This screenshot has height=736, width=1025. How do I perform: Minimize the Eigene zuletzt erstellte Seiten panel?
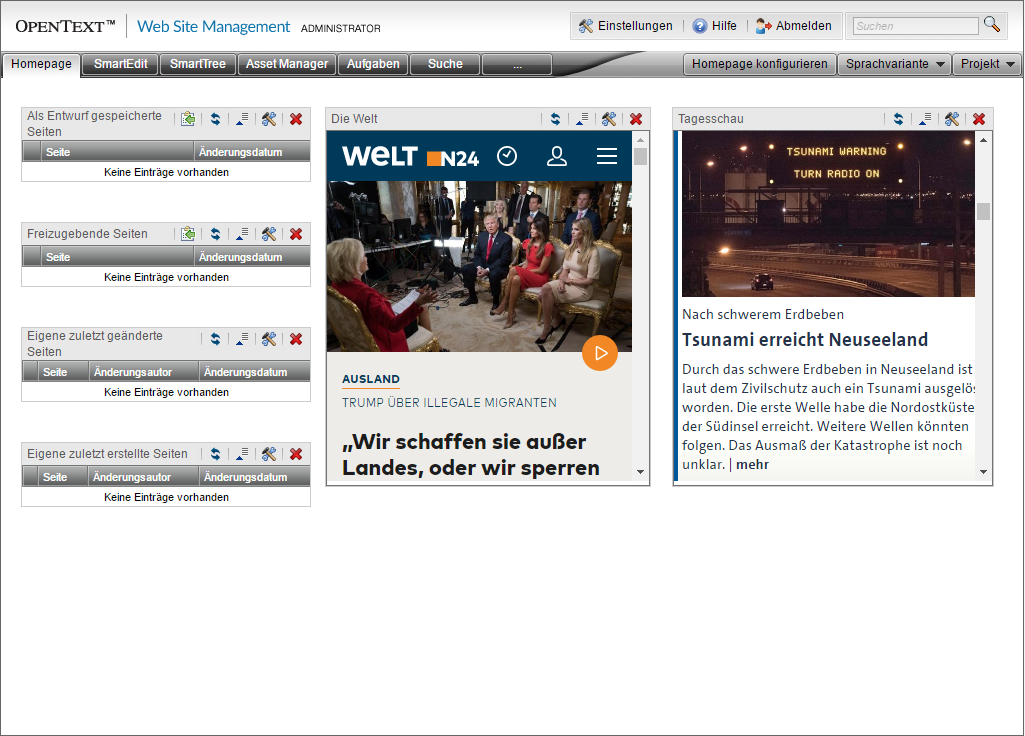[x=242, y=454]
